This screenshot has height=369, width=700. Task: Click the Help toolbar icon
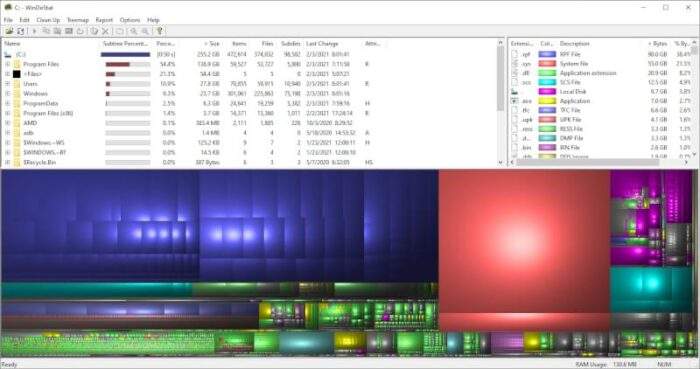[159, 31]
